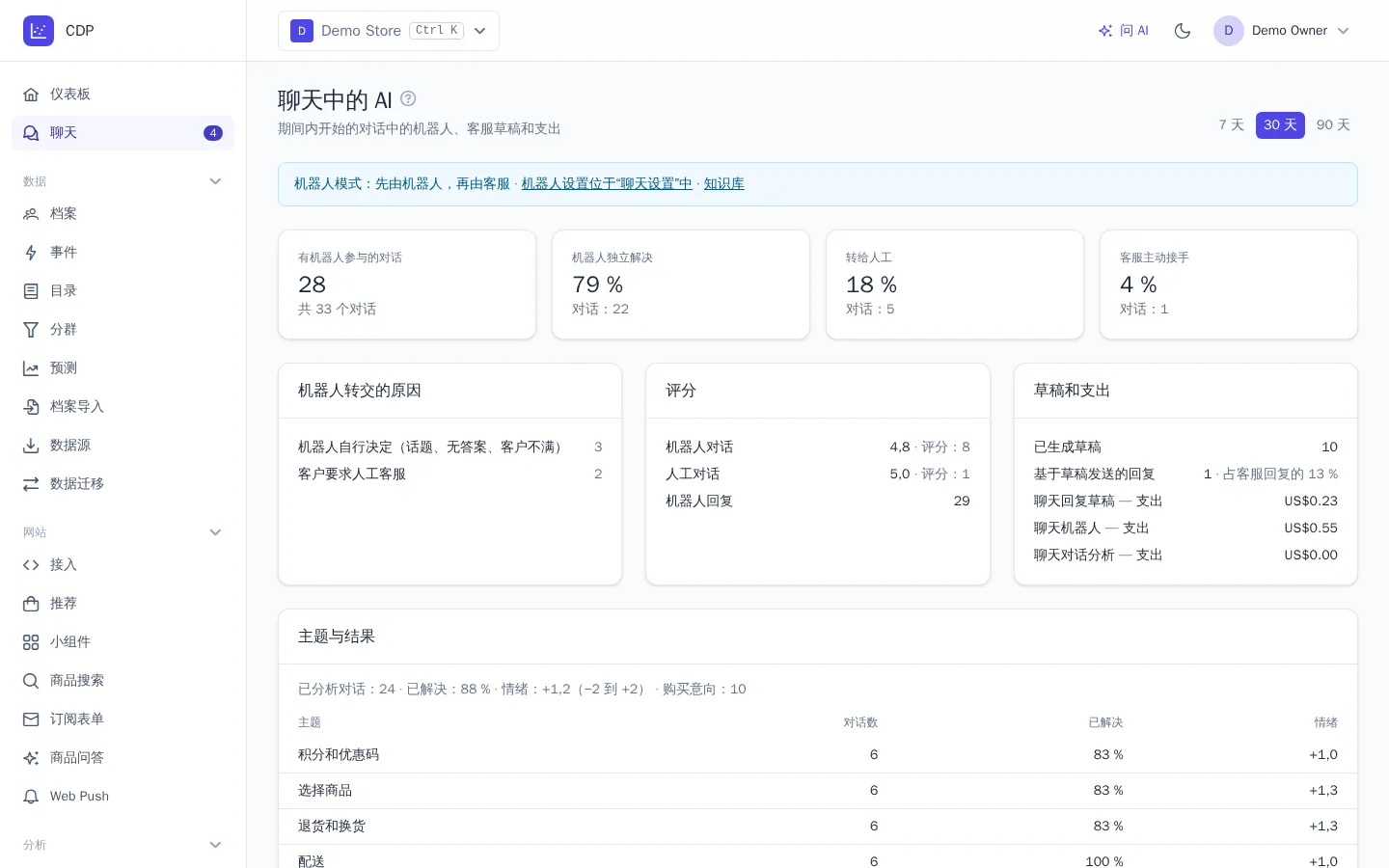Viewport: 1389px width, 868px height.
Task: Click the 数据迁移 arrows icon
Action: coord(31,484)
